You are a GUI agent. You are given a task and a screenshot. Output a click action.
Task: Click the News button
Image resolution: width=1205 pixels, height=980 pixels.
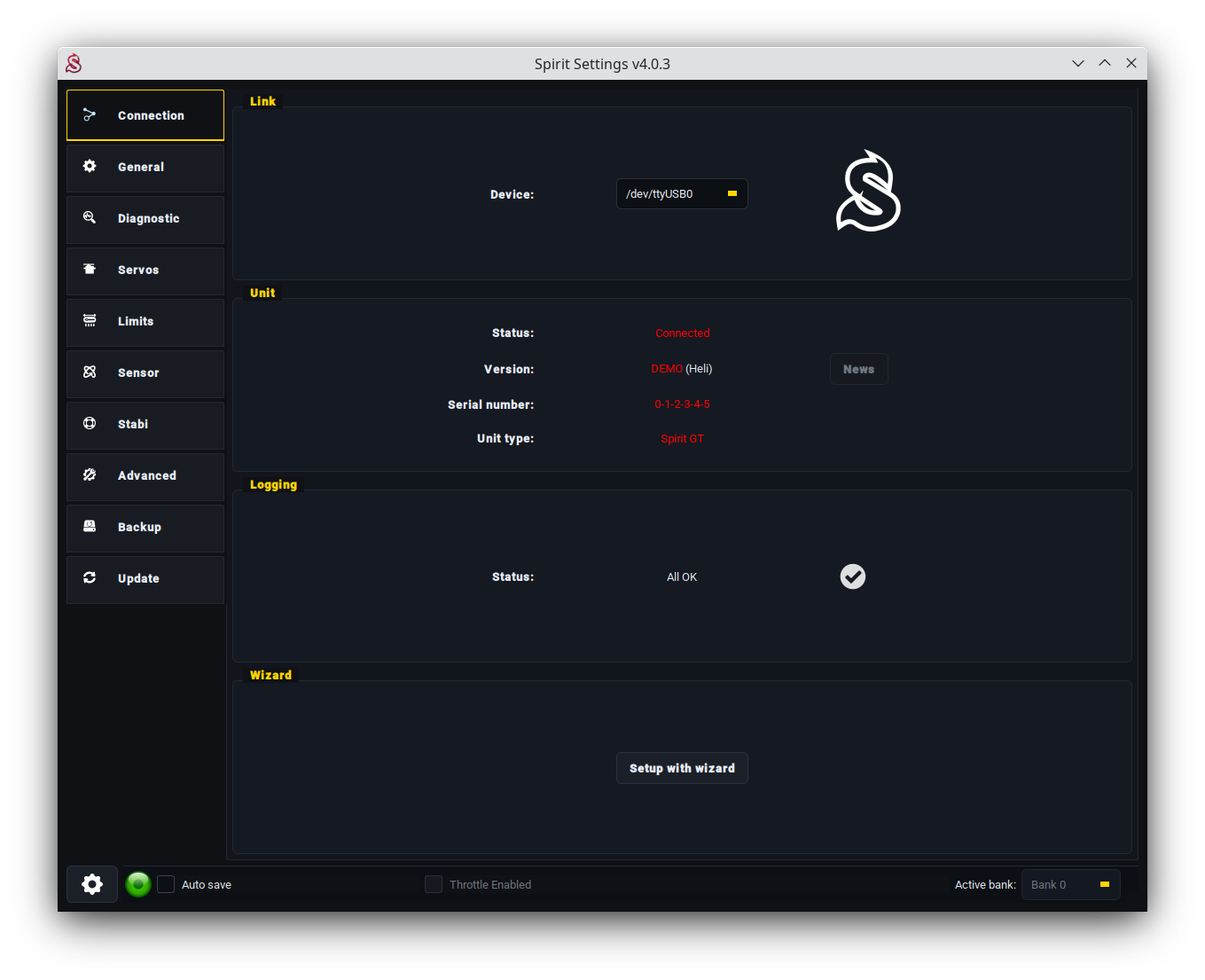pos(859,369)
